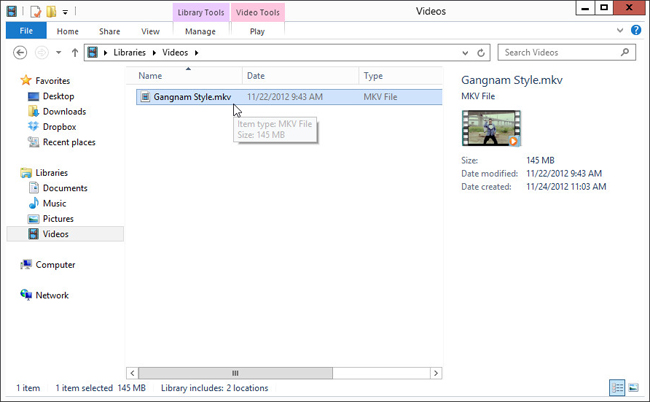Open the Music library
The height and width of the screenshot is (402, 650).
[x=54, y=203]
